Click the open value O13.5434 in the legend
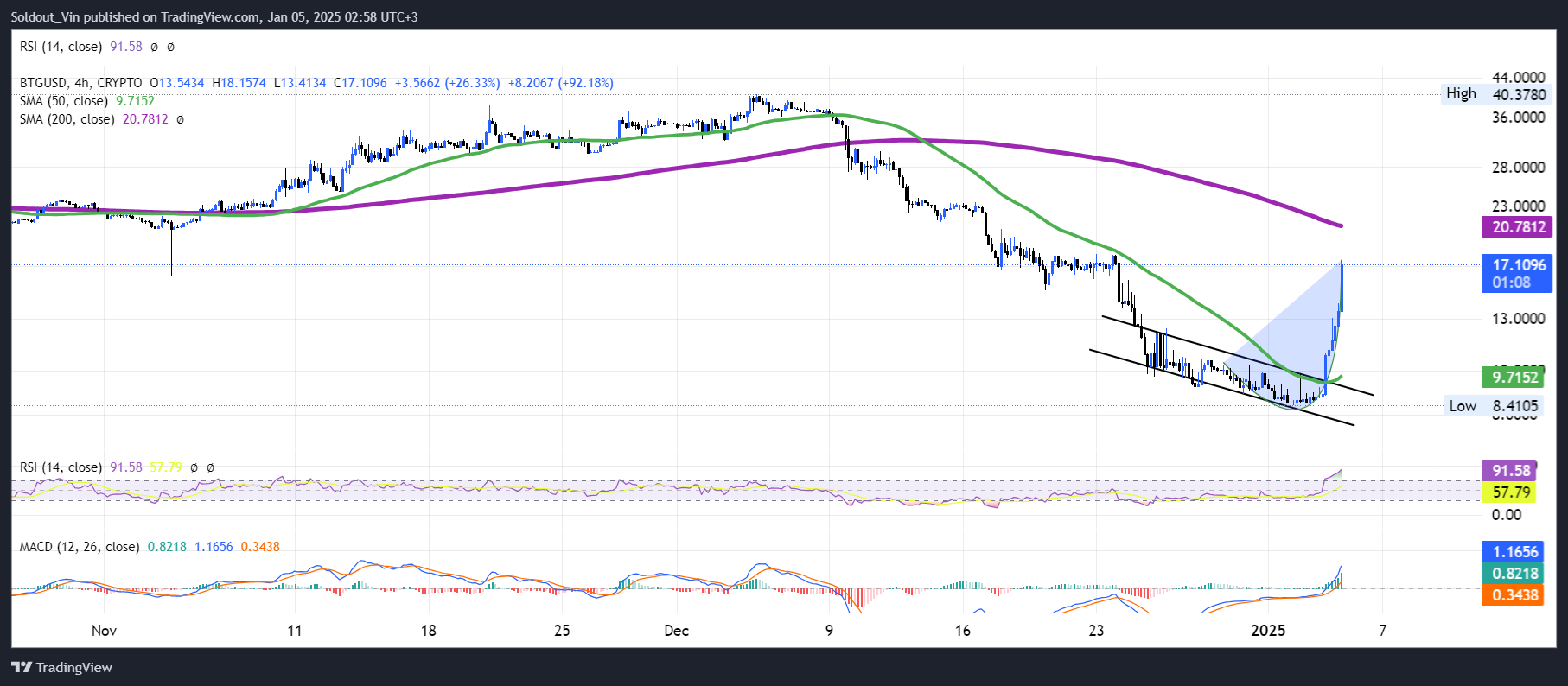Image resolution: width=1568 pixels, height=686 pixels. 177,83
